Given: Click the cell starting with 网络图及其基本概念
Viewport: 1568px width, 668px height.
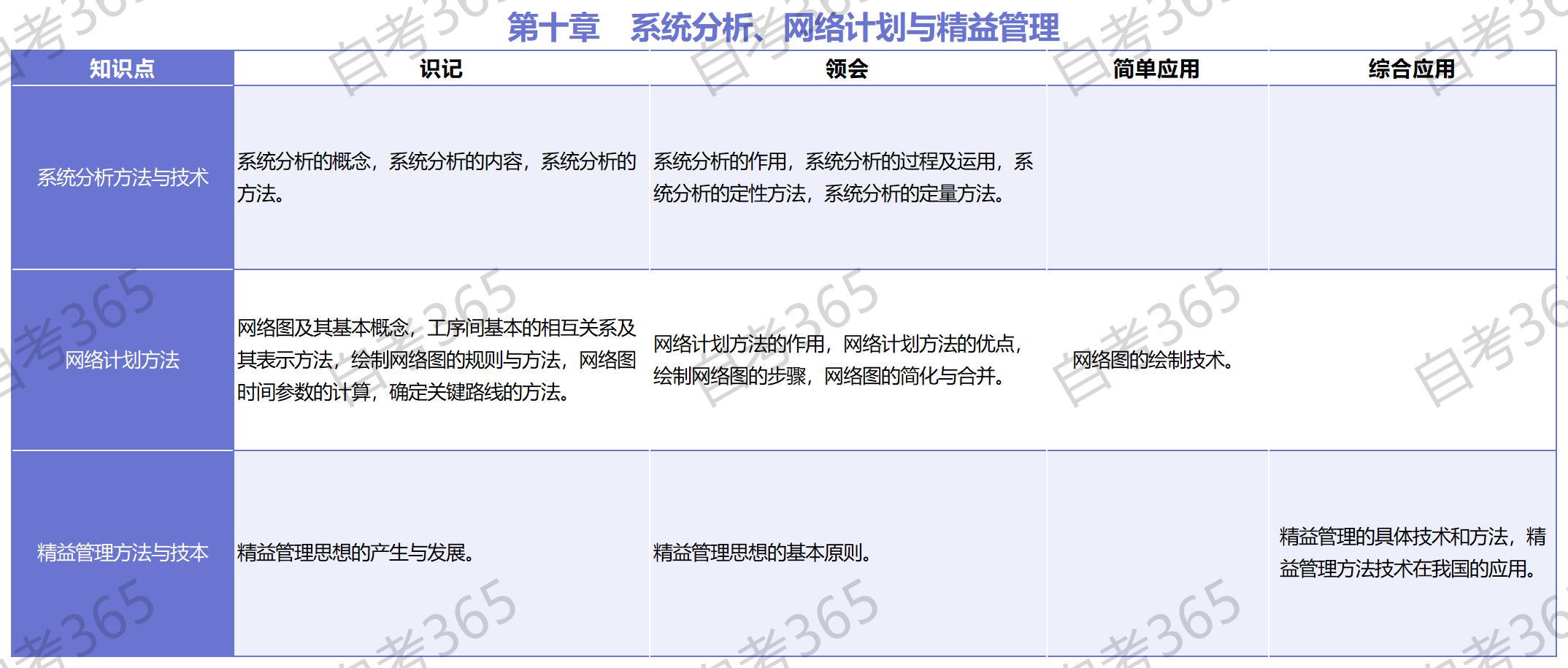Looking at the screenshot, I should click(x=437, y=360).
